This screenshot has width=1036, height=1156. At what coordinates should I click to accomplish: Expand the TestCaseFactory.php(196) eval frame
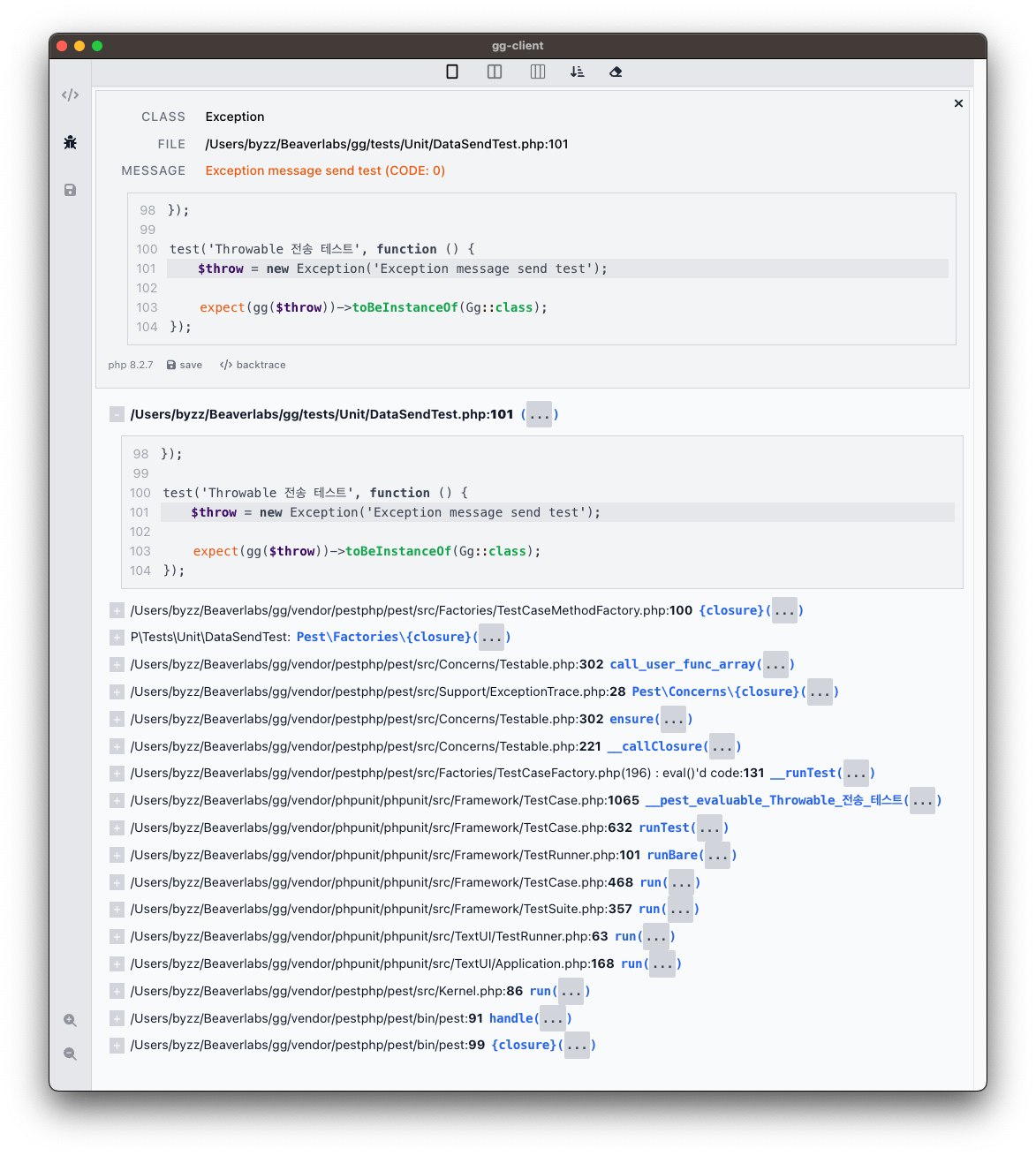[117, 773]
